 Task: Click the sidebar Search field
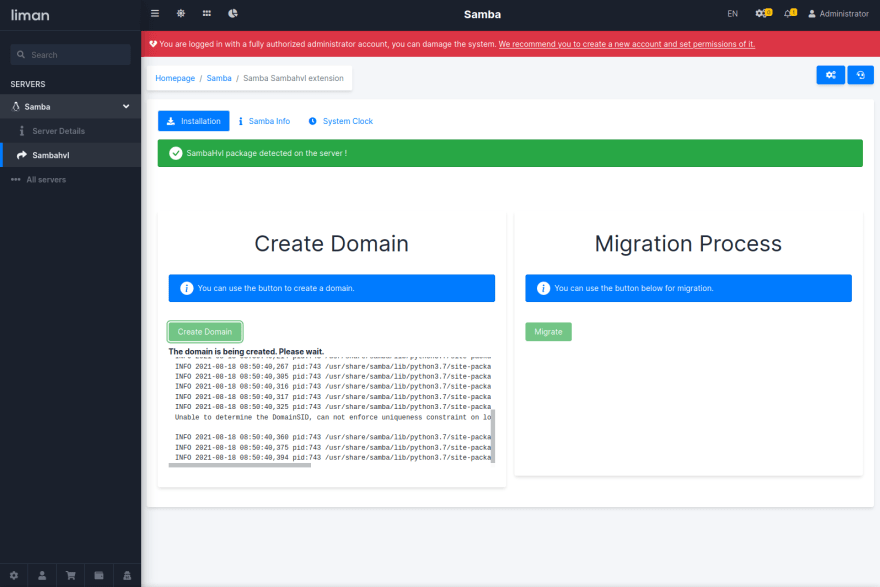point(71,55)
